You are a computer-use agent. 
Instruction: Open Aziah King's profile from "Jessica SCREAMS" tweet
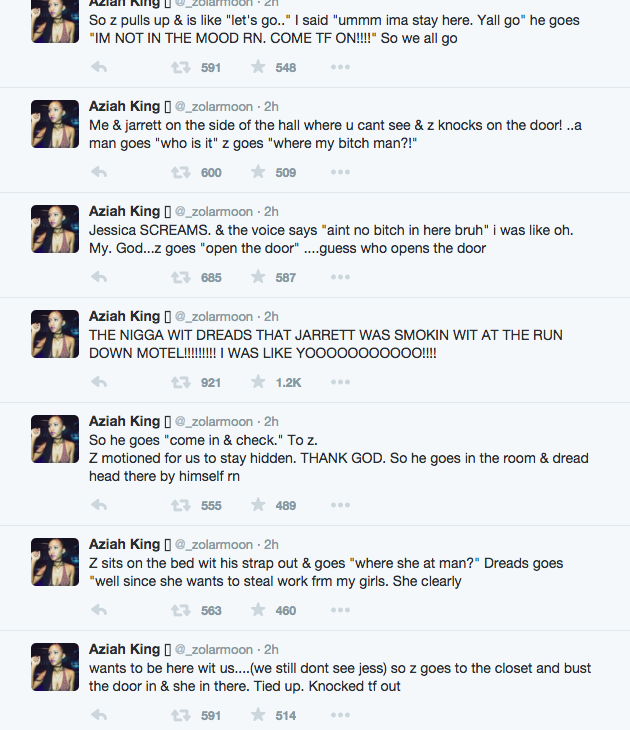tap(124, 212)
